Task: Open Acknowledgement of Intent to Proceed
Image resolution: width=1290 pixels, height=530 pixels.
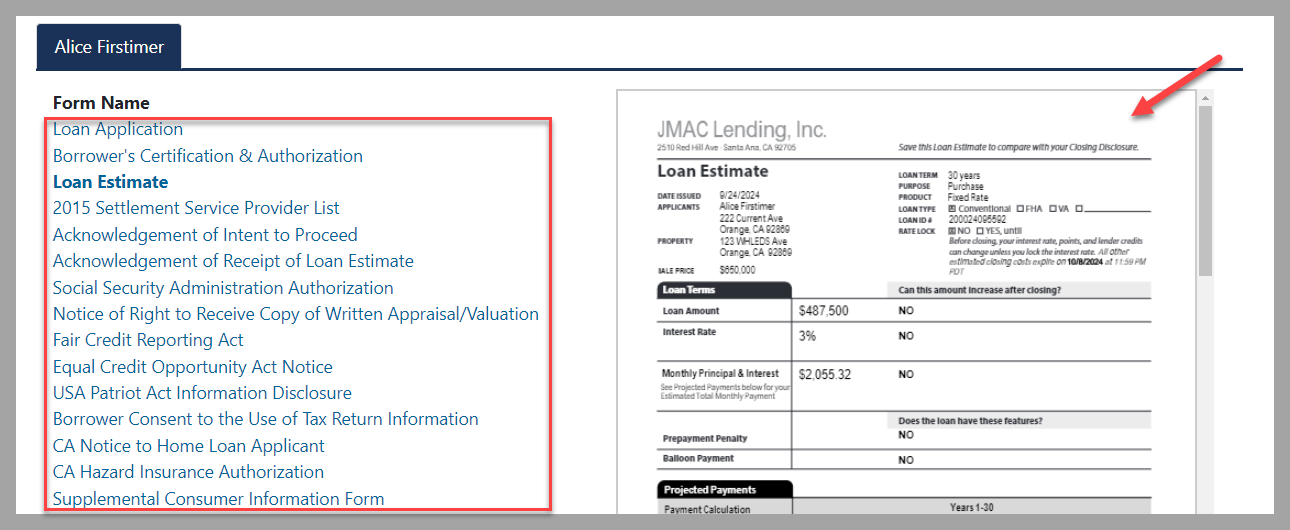Action: coord(205,235)
